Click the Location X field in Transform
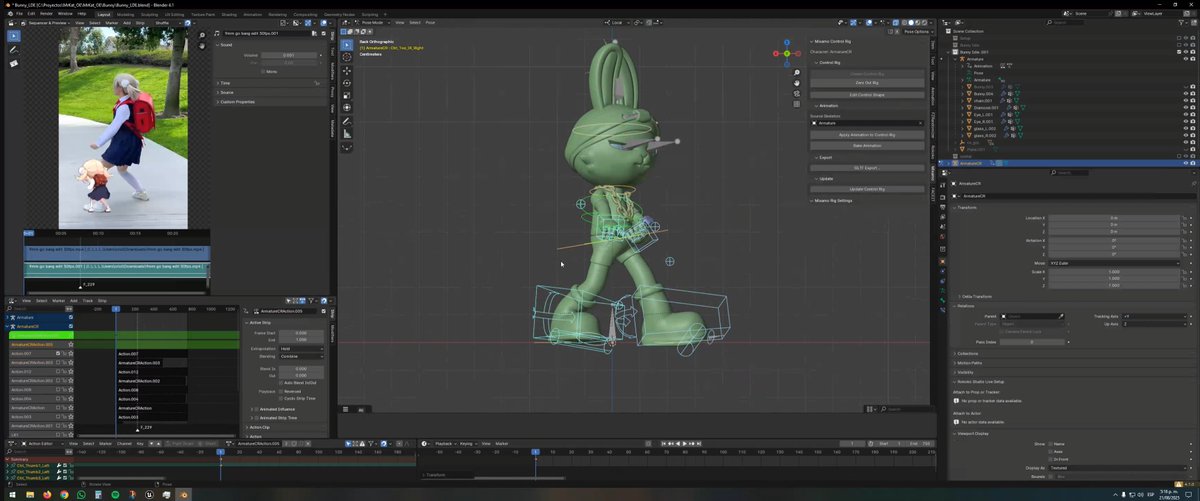The height and width of the screenshot is (501, 1200). click(1114, 217)
